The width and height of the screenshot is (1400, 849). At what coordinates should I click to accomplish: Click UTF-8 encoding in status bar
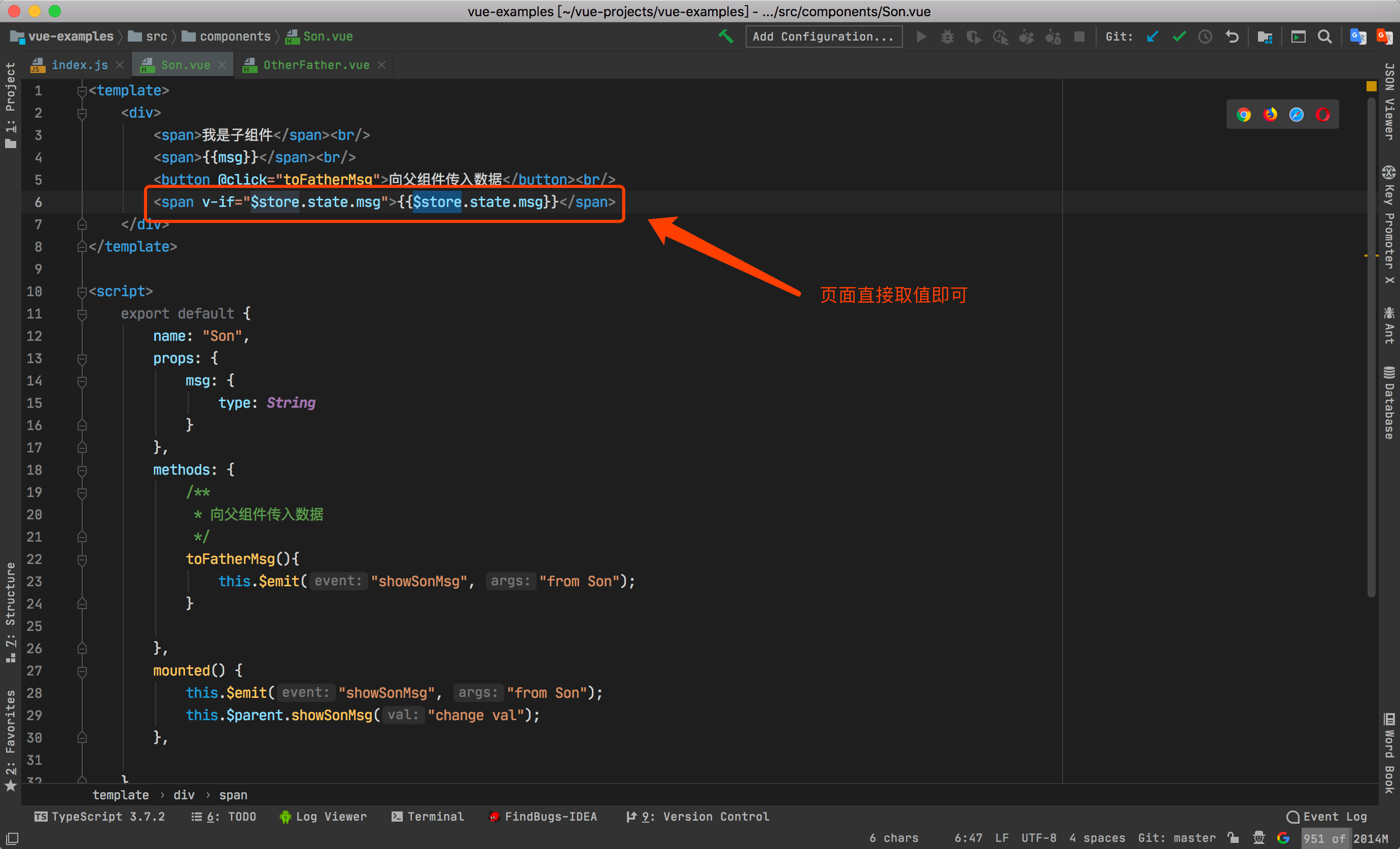1039,838
